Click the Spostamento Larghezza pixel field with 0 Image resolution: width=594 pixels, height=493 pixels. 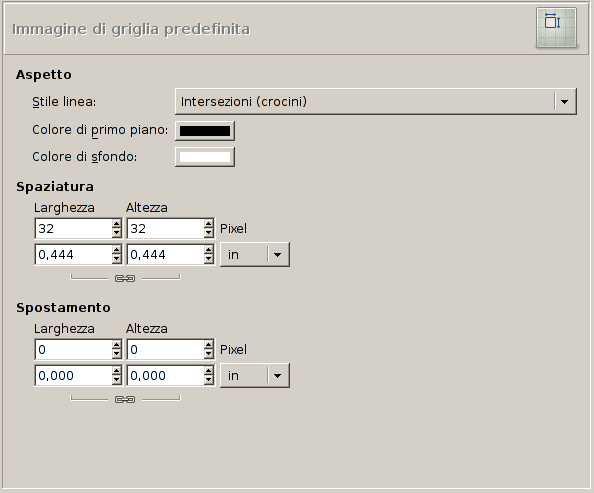pos(73,349)
